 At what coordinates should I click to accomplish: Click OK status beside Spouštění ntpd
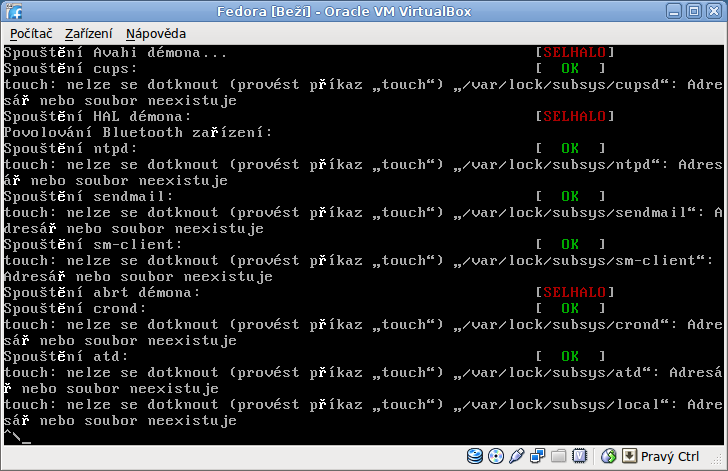tap(570, 148)
